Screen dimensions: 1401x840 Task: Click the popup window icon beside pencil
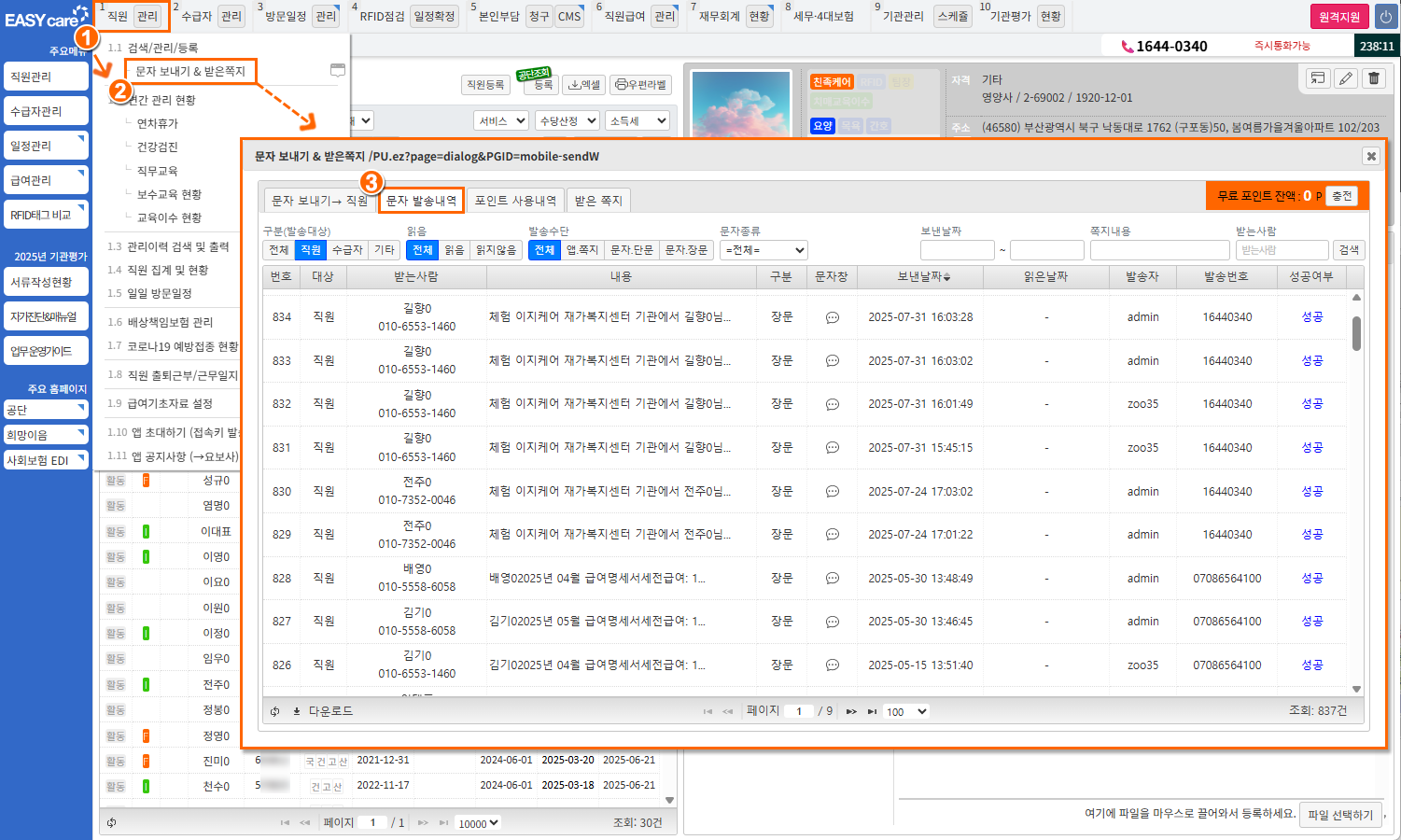pos(1317,78)
